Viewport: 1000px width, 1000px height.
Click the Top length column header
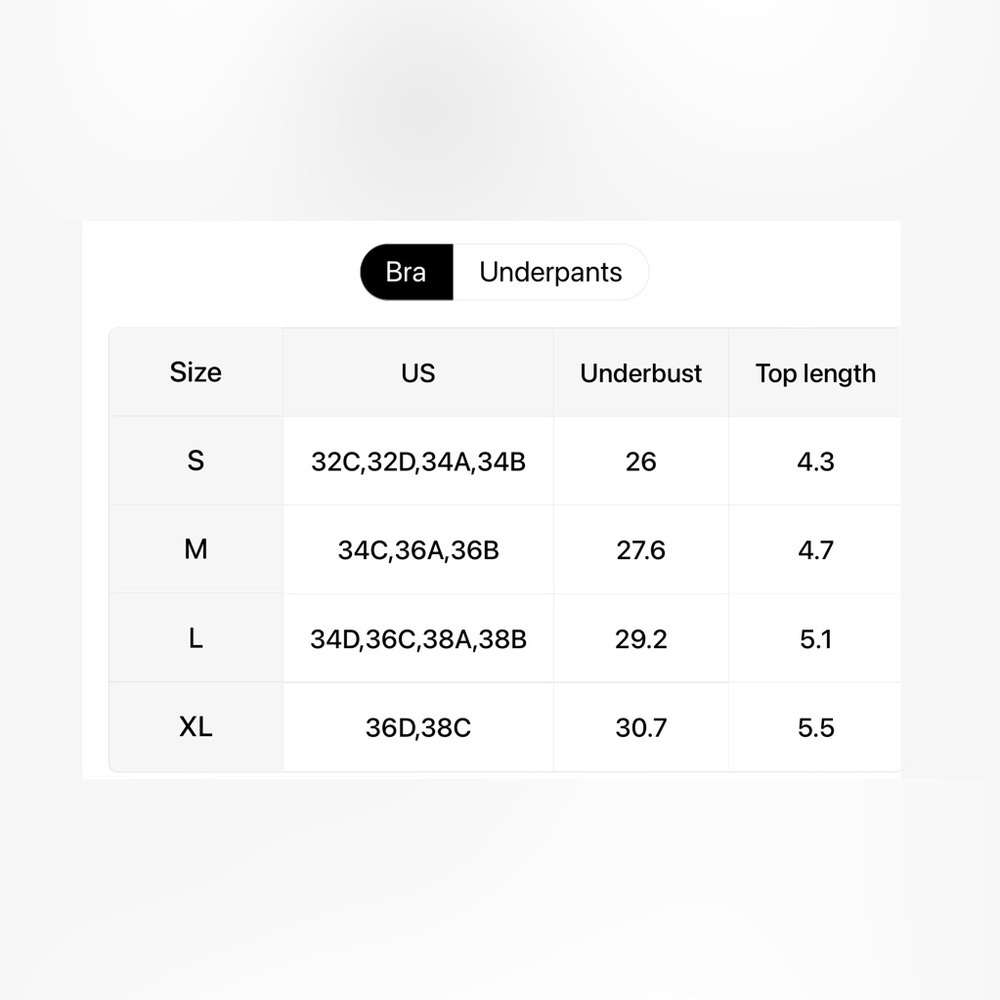click(815, 372)
